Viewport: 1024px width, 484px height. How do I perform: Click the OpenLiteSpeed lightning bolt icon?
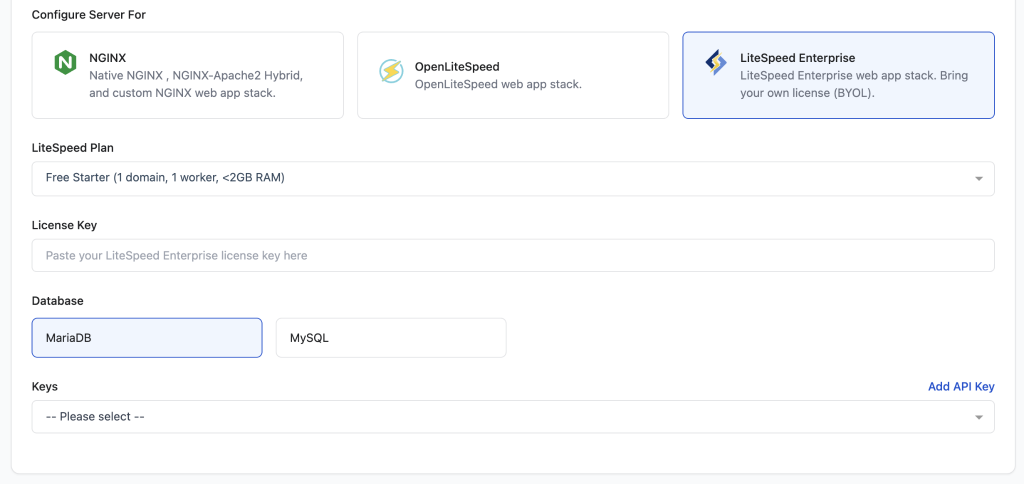tap(391, 71)
